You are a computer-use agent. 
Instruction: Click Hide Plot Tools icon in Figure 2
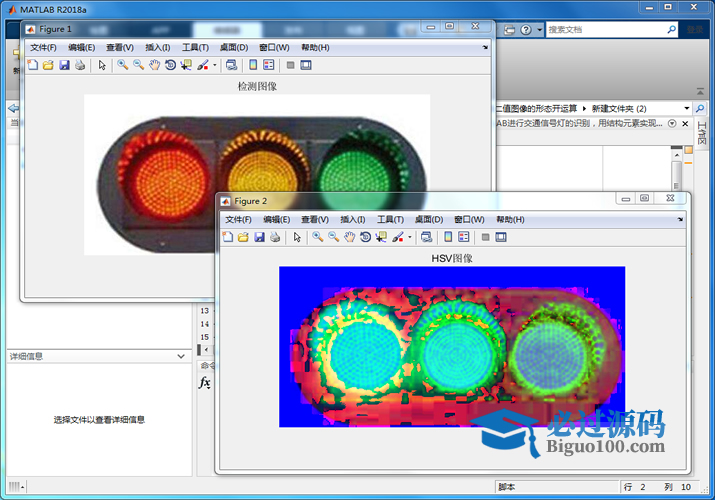[x=486, y=237]
